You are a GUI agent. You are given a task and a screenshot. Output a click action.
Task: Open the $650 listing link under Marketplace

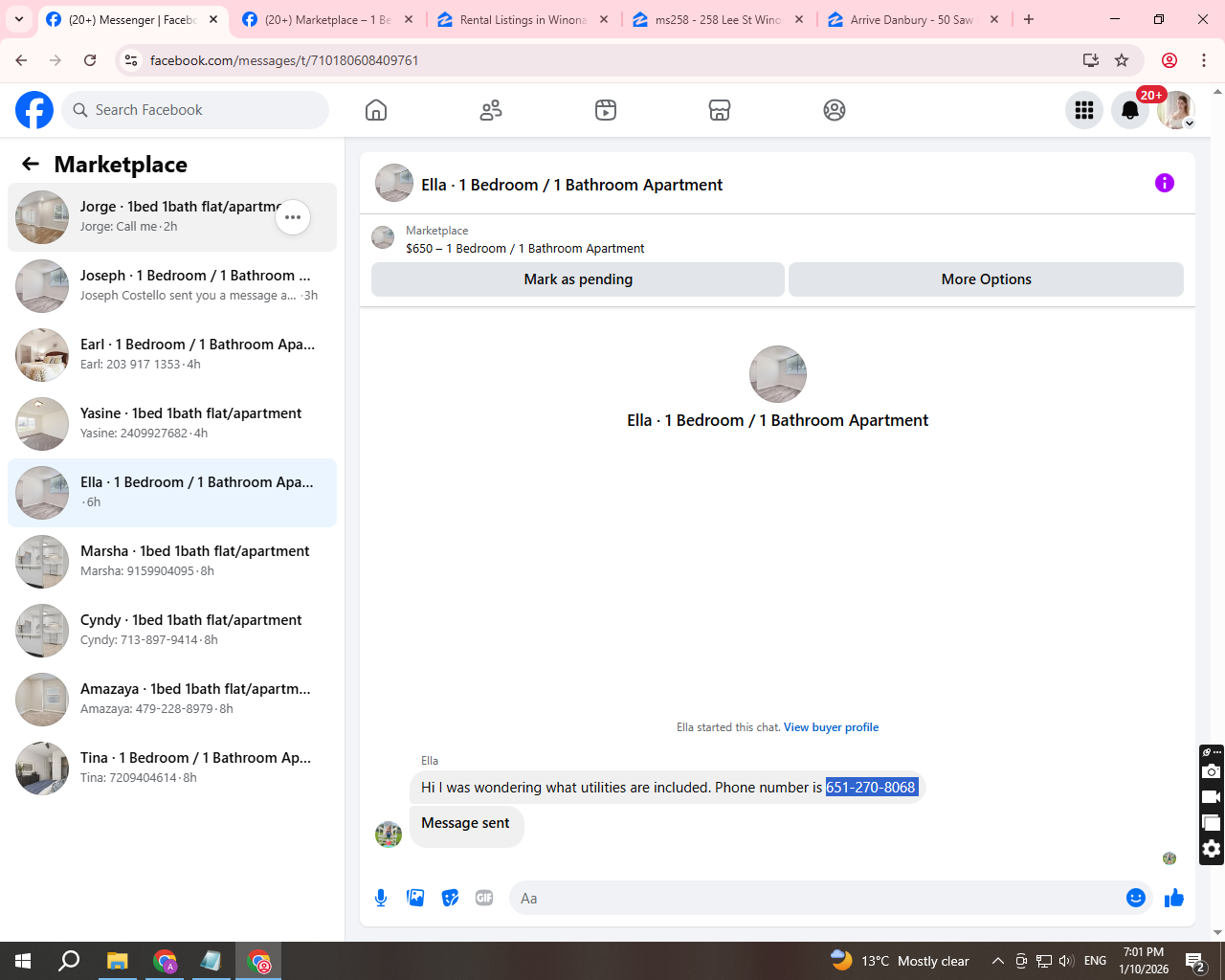tap(525, 248)
